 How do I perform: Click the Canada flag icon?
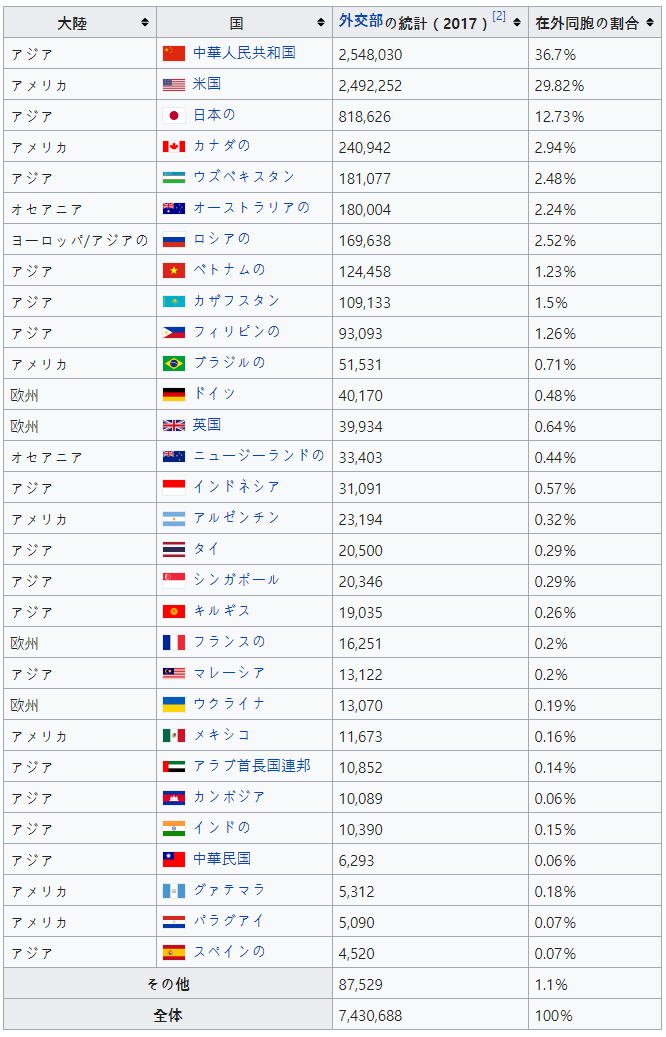(174, 146)
